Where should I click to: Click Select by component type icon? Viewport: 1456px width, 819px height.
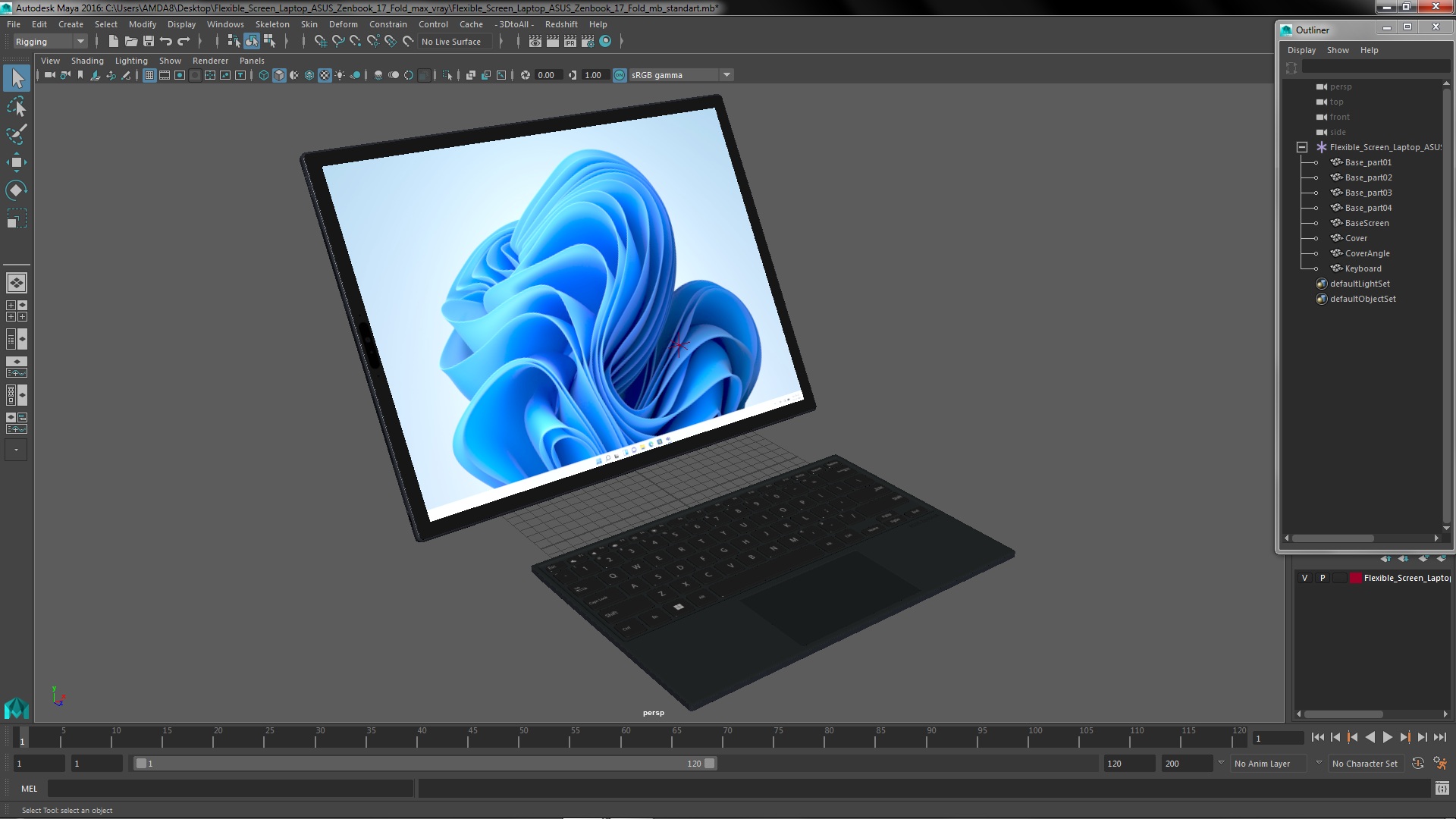[269, 42]
